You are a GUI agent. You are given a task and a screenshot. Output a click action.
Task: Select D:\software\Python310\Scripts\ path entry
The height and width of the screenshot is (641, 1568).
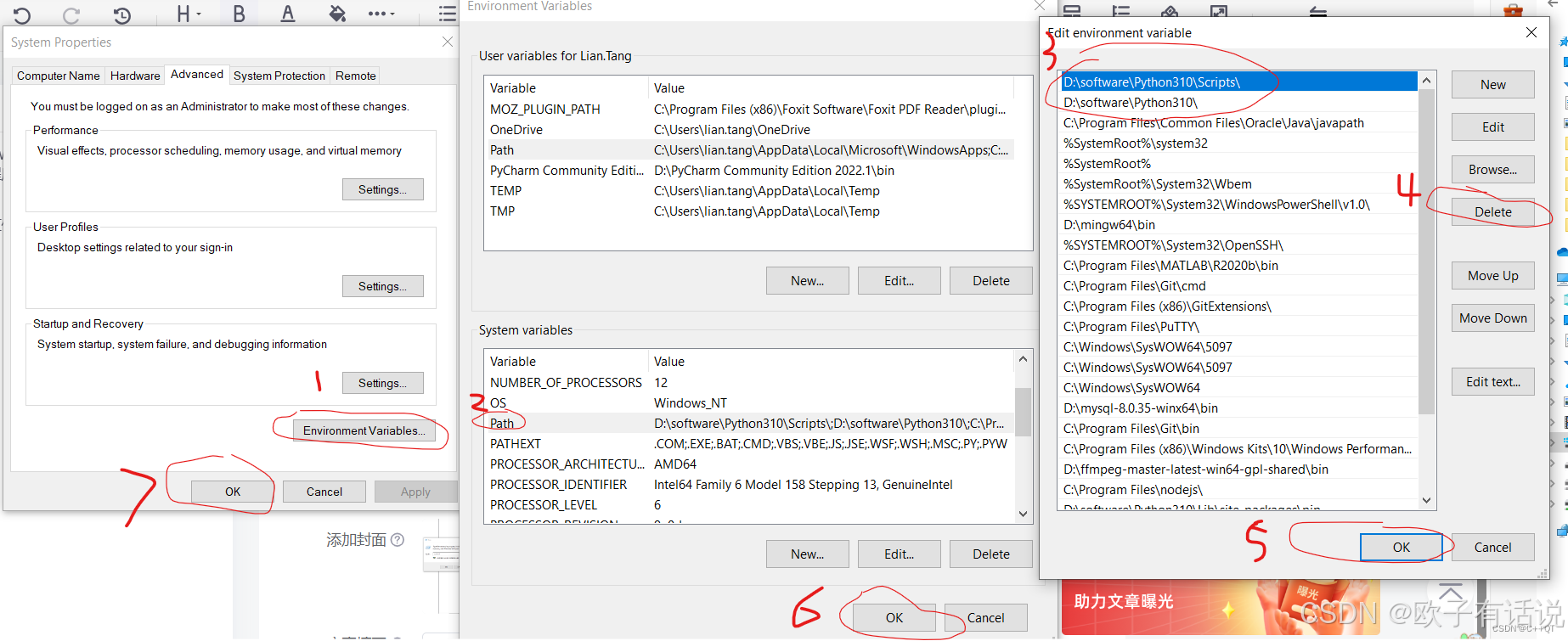(x=1238, y=82)
